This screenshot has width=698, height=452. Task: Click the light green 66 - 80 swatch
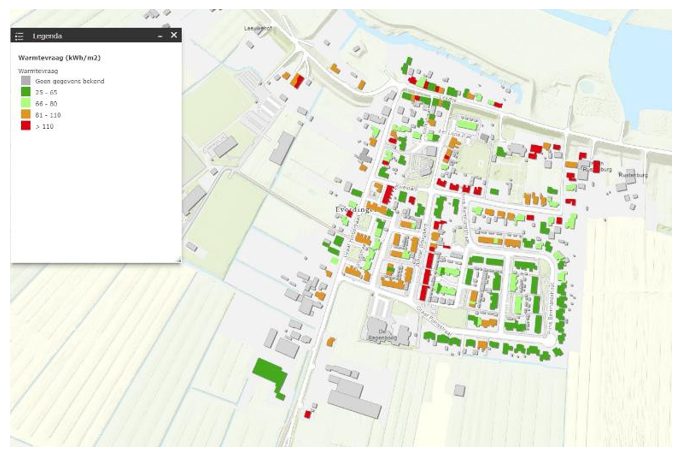click(24, 104)
